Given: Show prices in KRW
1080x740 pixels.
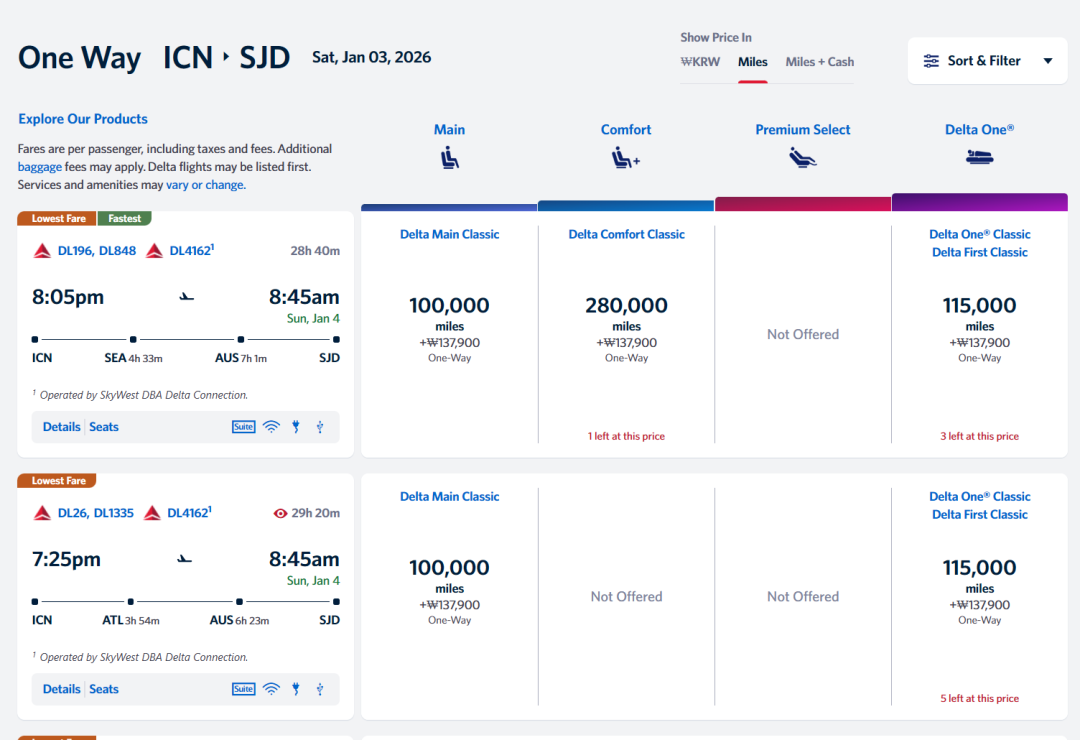Looking at the screenshot, I should tap(700, 62).
